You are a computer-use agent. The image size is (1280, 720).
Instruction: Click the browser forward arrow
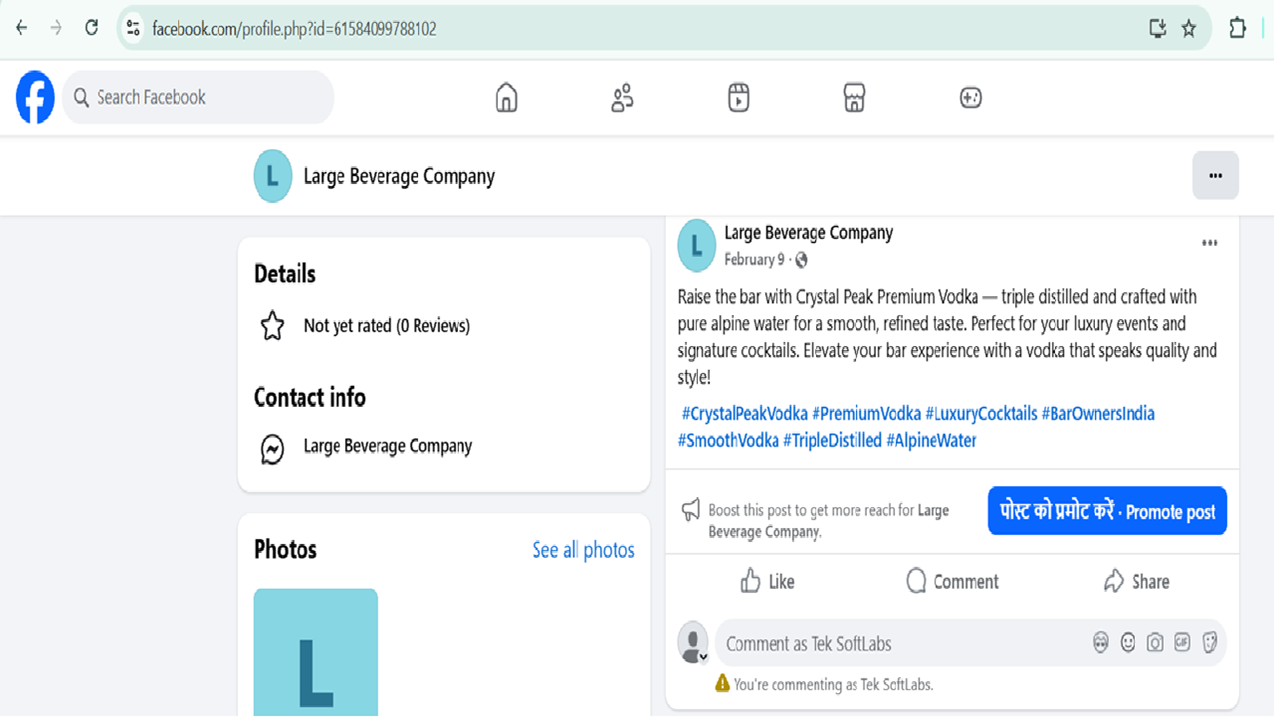pos(56,28)
